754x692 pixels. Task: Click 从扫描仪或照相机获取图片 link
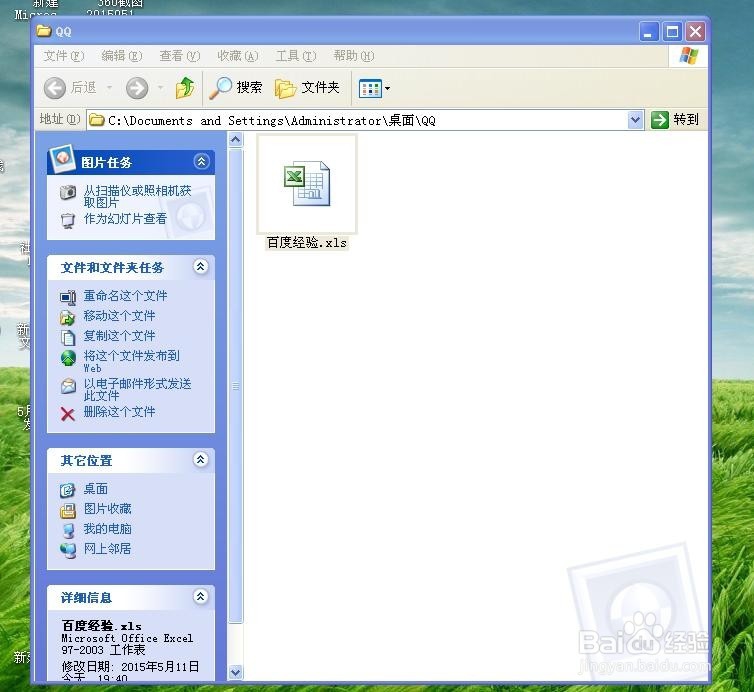click(138, 196)
